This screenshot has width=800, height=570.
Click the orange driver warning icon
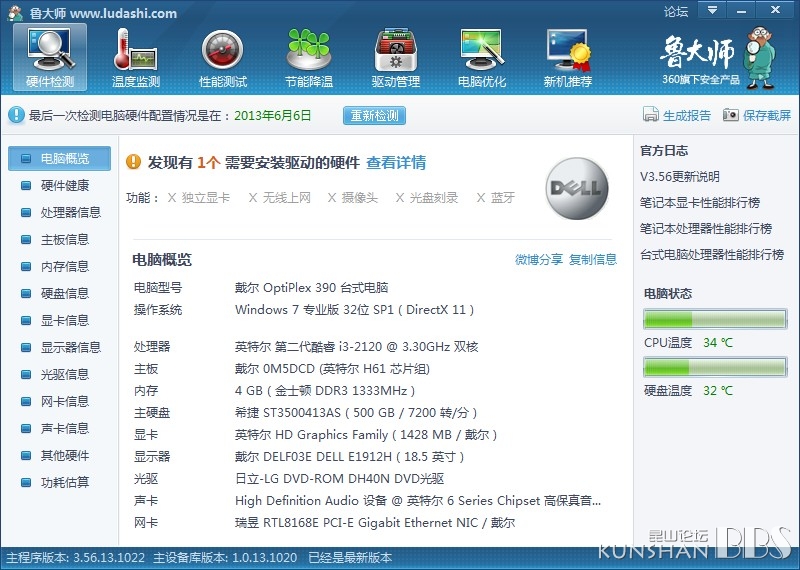click(133, 162)
